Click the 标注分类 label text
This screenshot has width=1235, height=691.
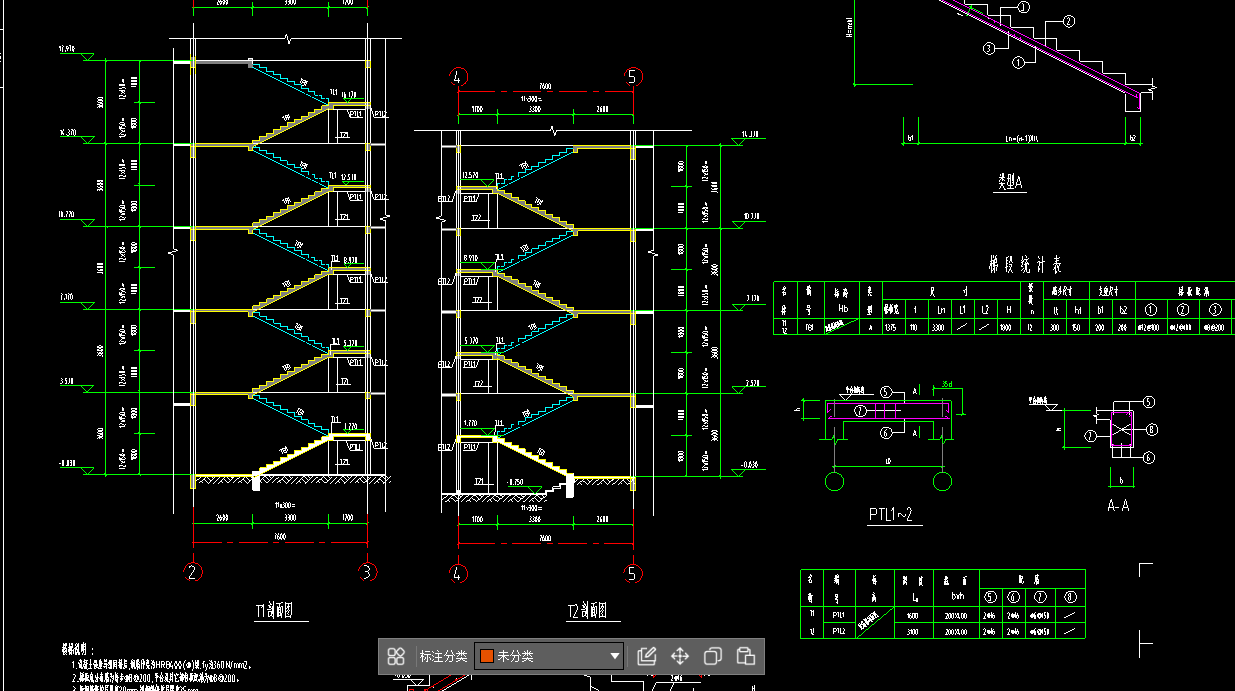tap(443, 656)
